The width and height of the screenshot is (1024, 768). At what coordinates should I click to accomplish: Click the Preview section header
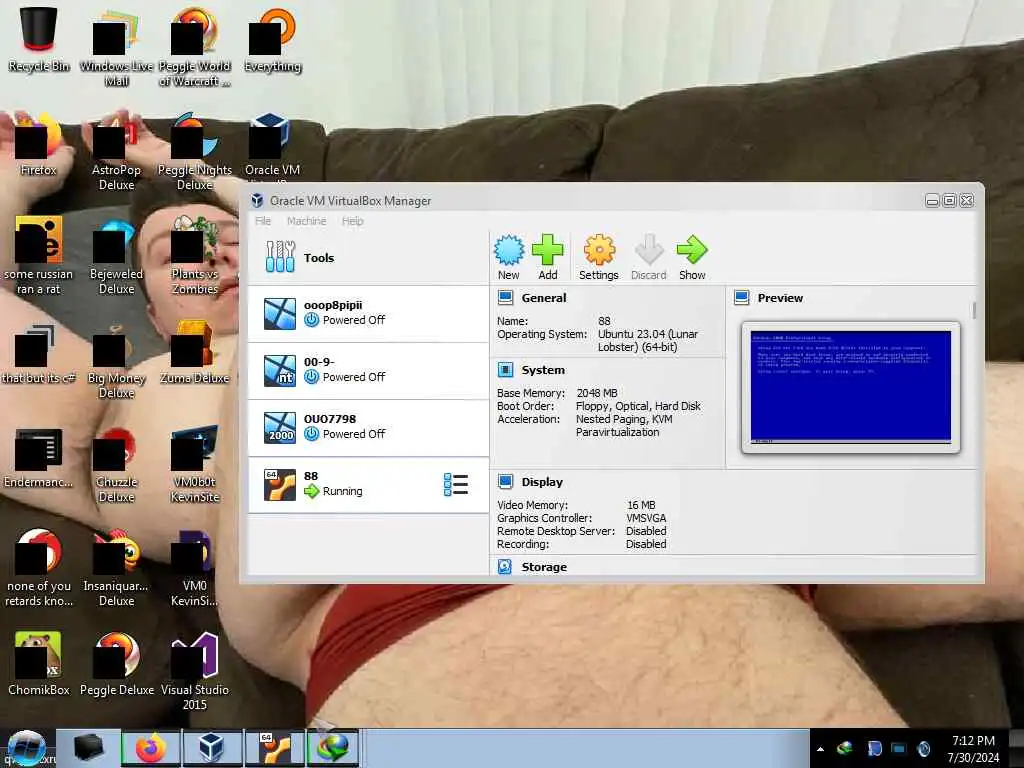[780, 298]
